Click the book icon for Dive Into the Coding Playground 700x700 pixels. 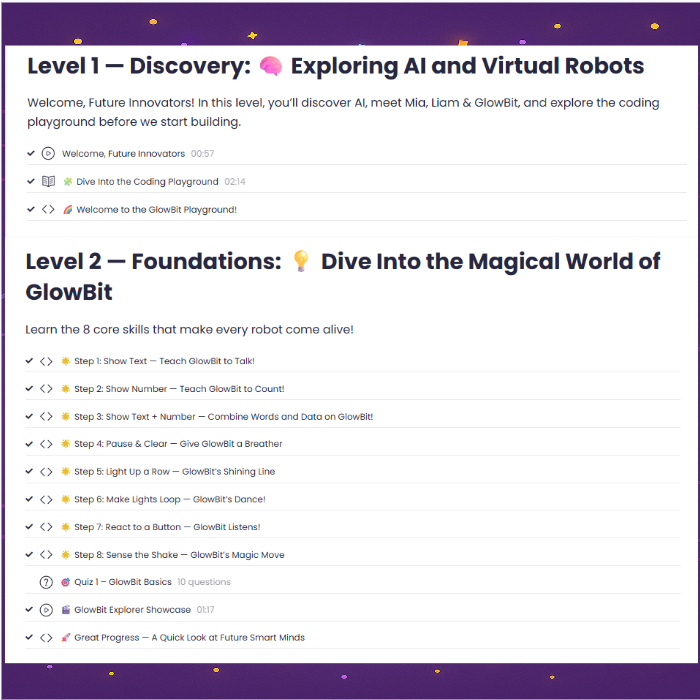pyautogui.click(x=47, y=182)
